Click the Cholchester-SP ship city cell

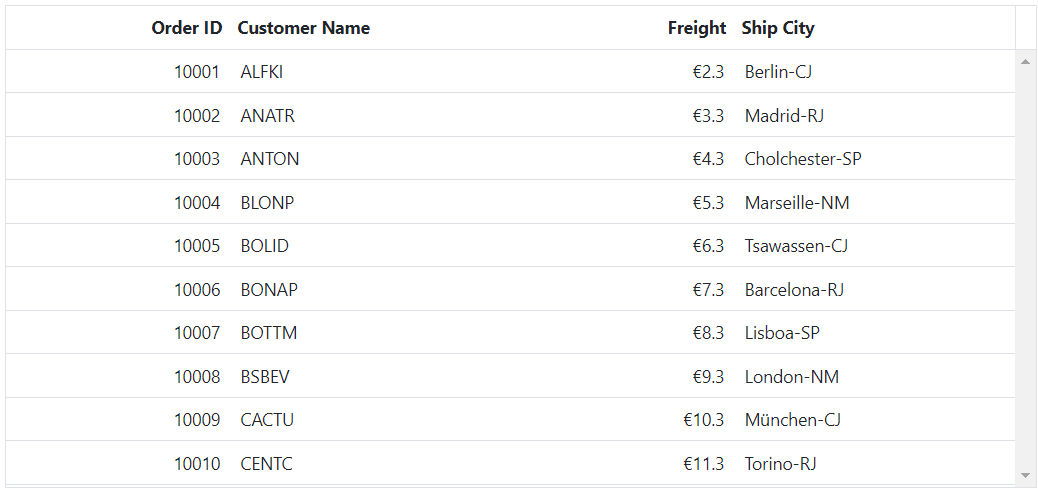tap(803, 159)
